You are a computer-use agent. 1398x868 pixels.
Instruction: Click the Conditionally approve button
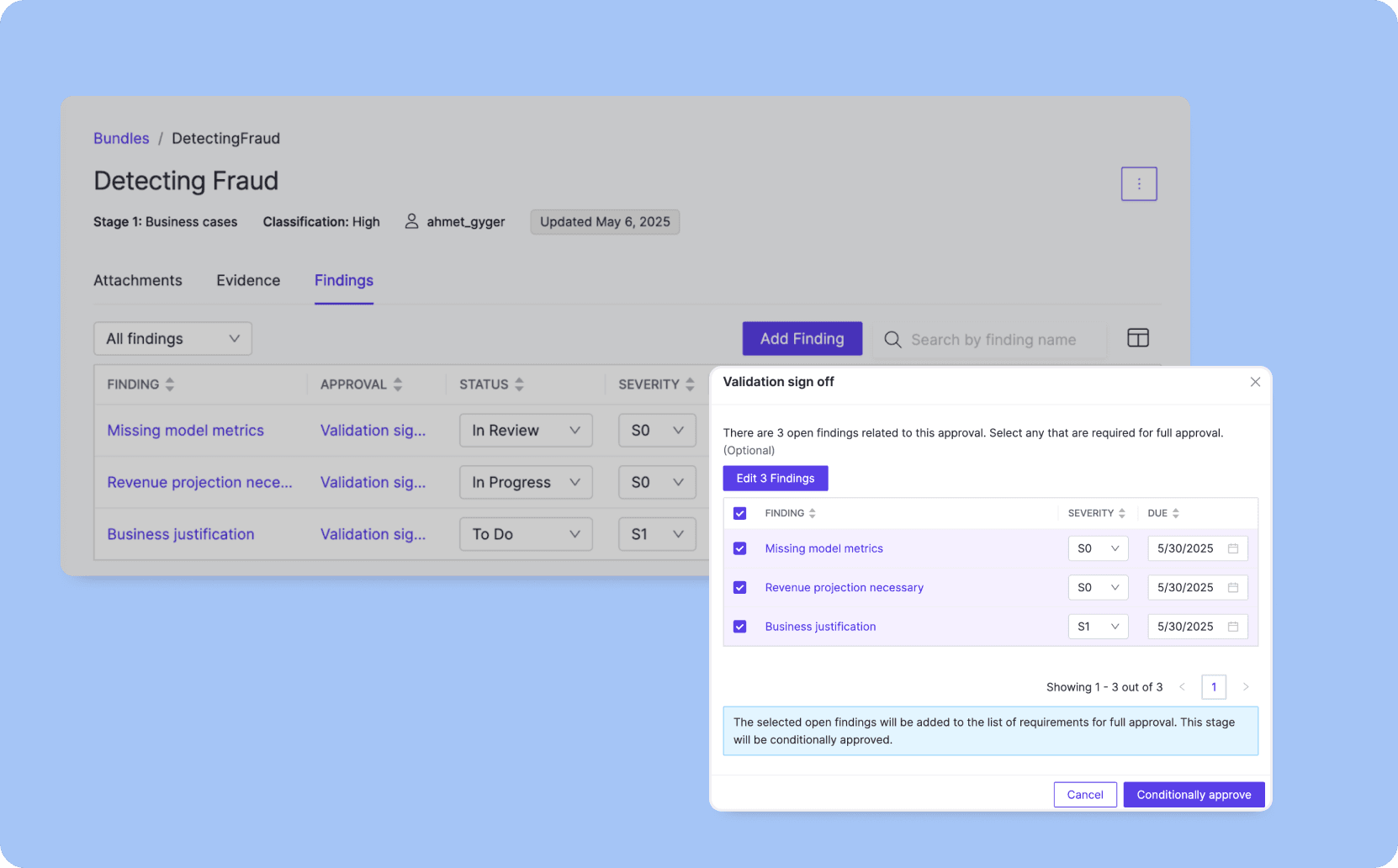click(x=1193, y=794)
